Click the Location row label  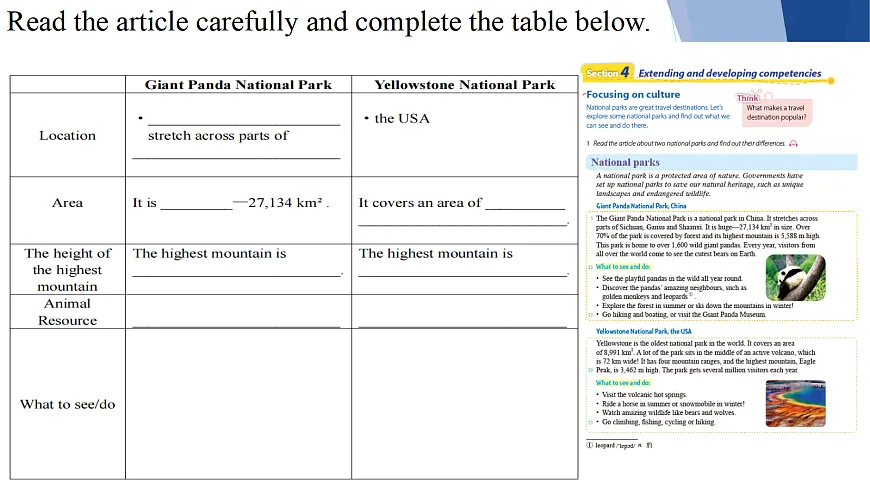click(67, 135)
